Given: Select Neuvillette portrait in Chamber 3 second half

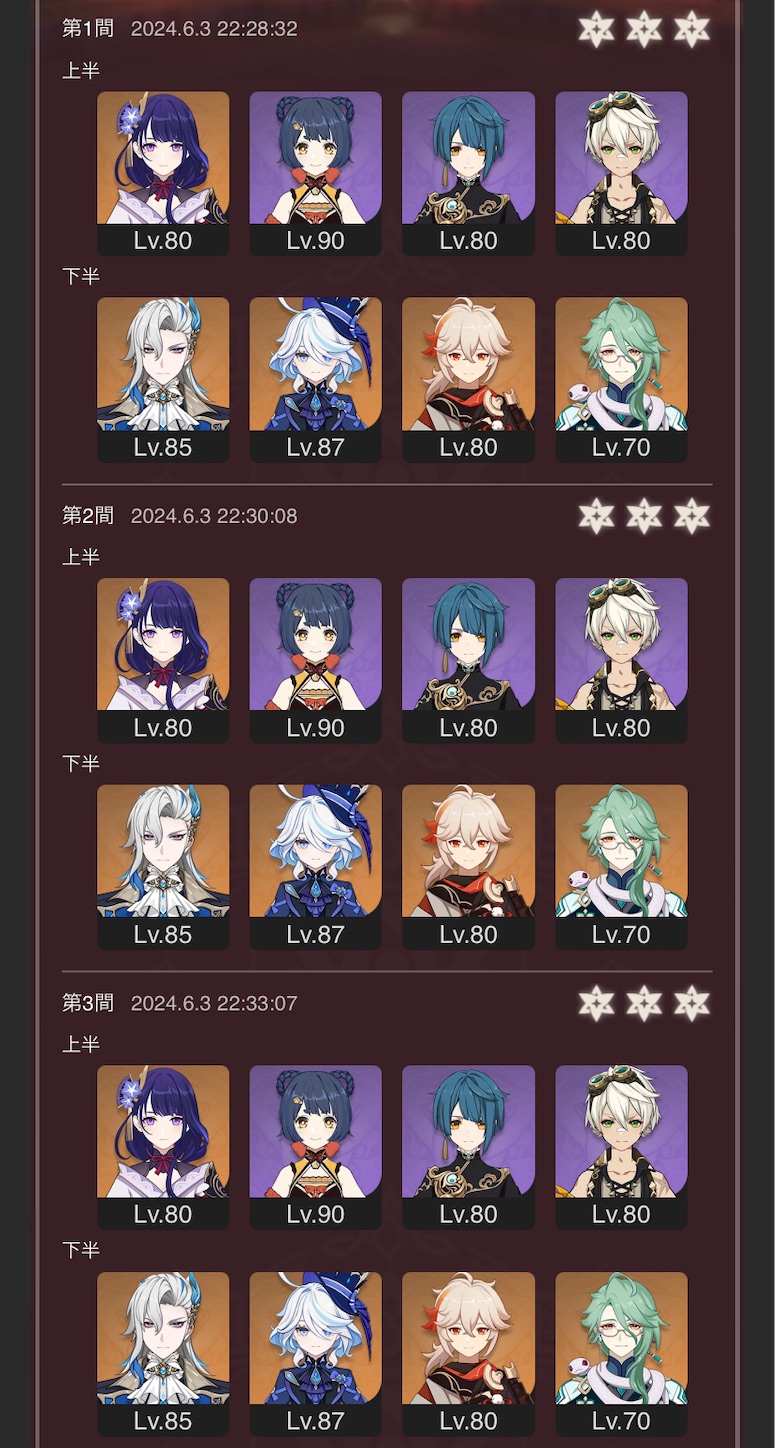Looking at the screenshot, I should pyautogui.click(x=163, y=1354).
